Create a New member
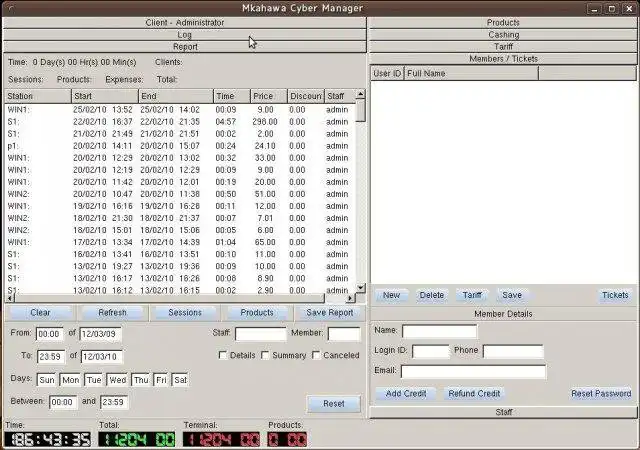 pos(391,295)
